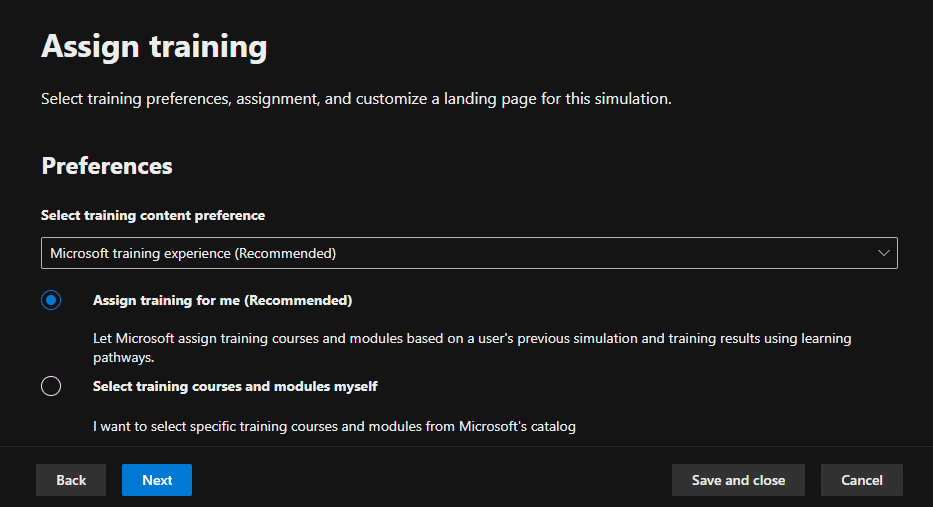933x507 pixels.
Task: Click the selected "Microsoft training experience (Recommended)" value
Action: click(193, 253)
